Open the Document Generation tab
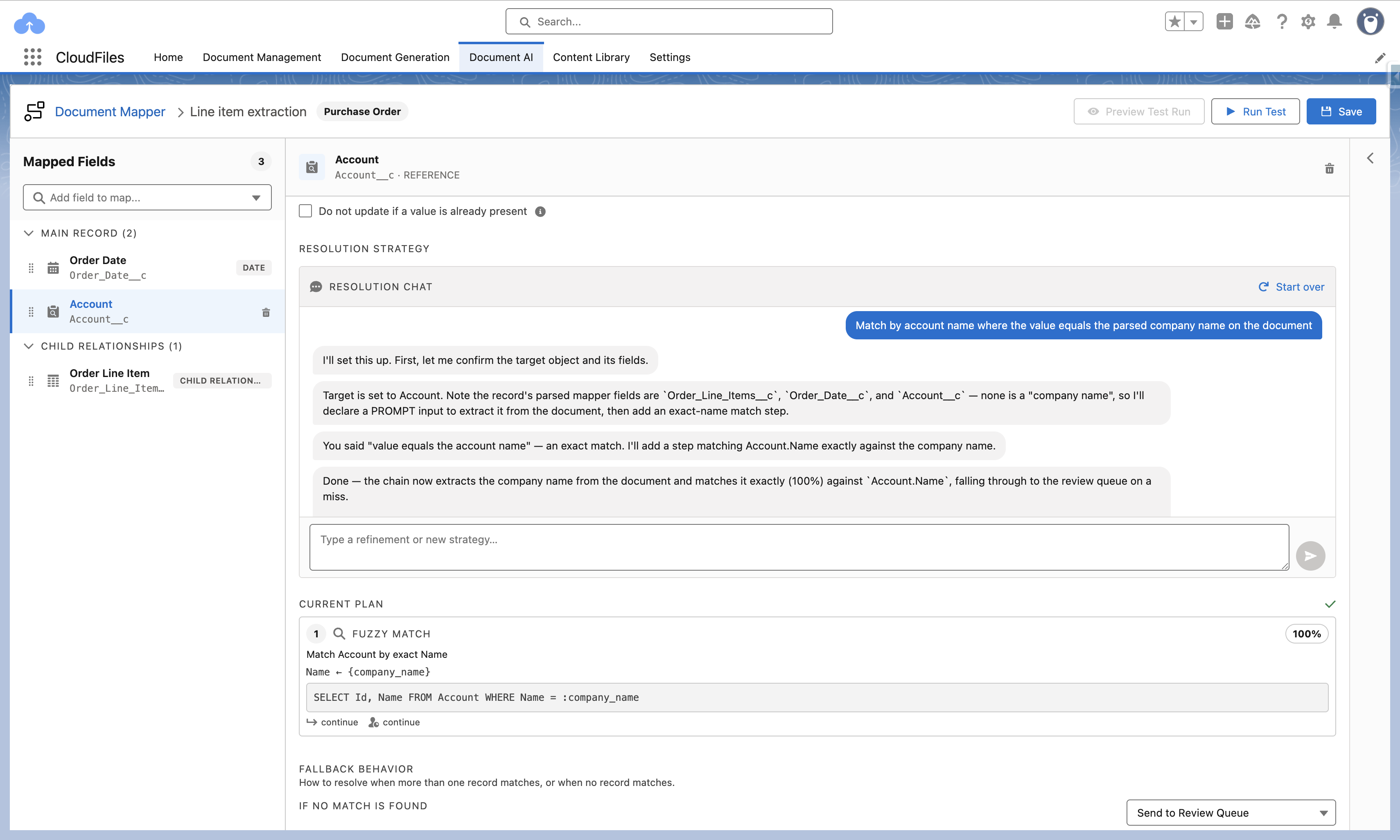This screenshot has height=840, width=1400. click(x=395, y=57)
